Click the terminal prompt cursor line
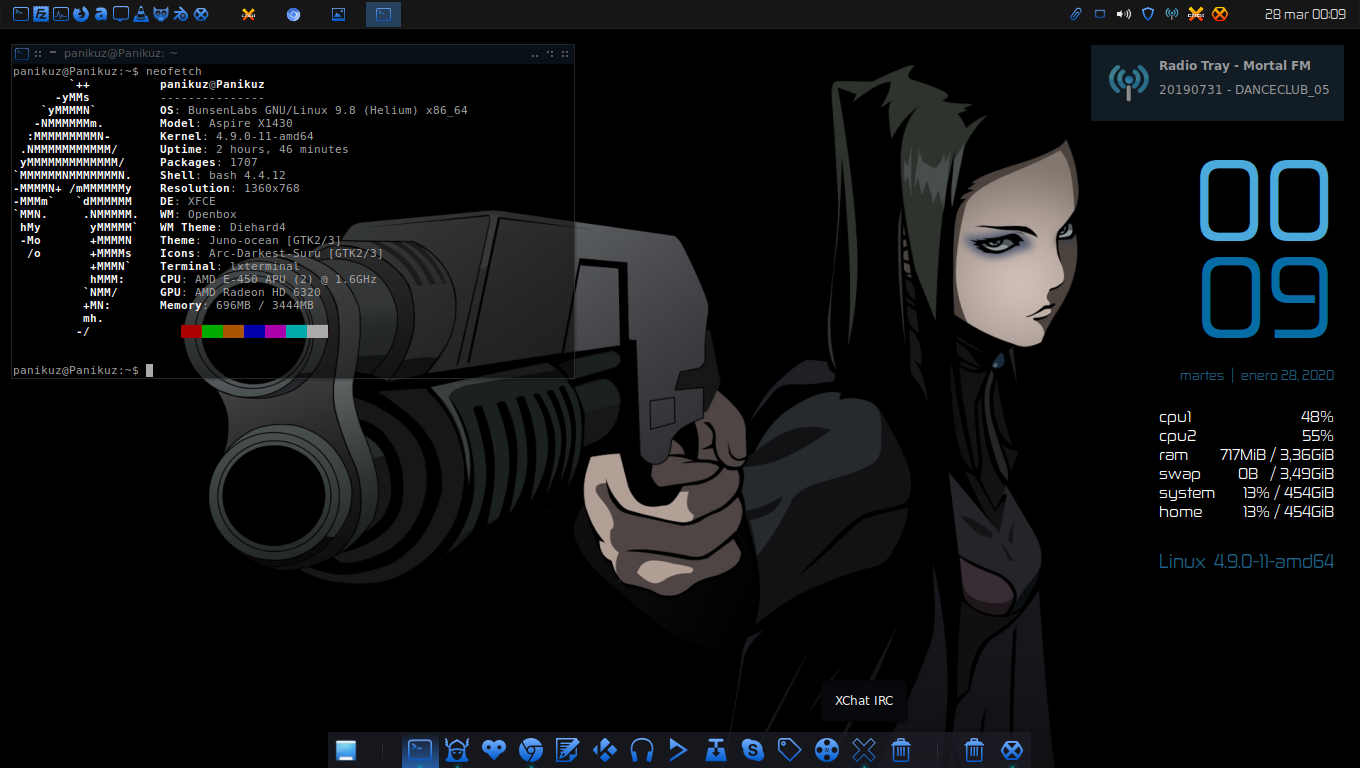 [x=83, y=370]
